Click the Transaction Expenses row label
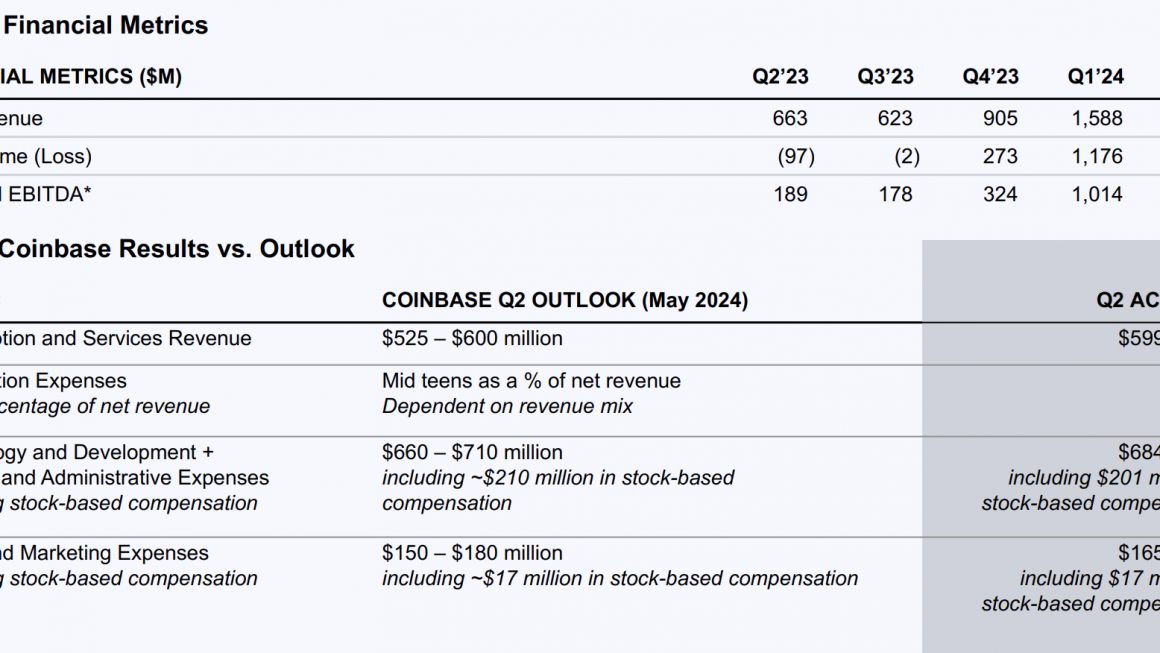 click(x=63, y=381)
